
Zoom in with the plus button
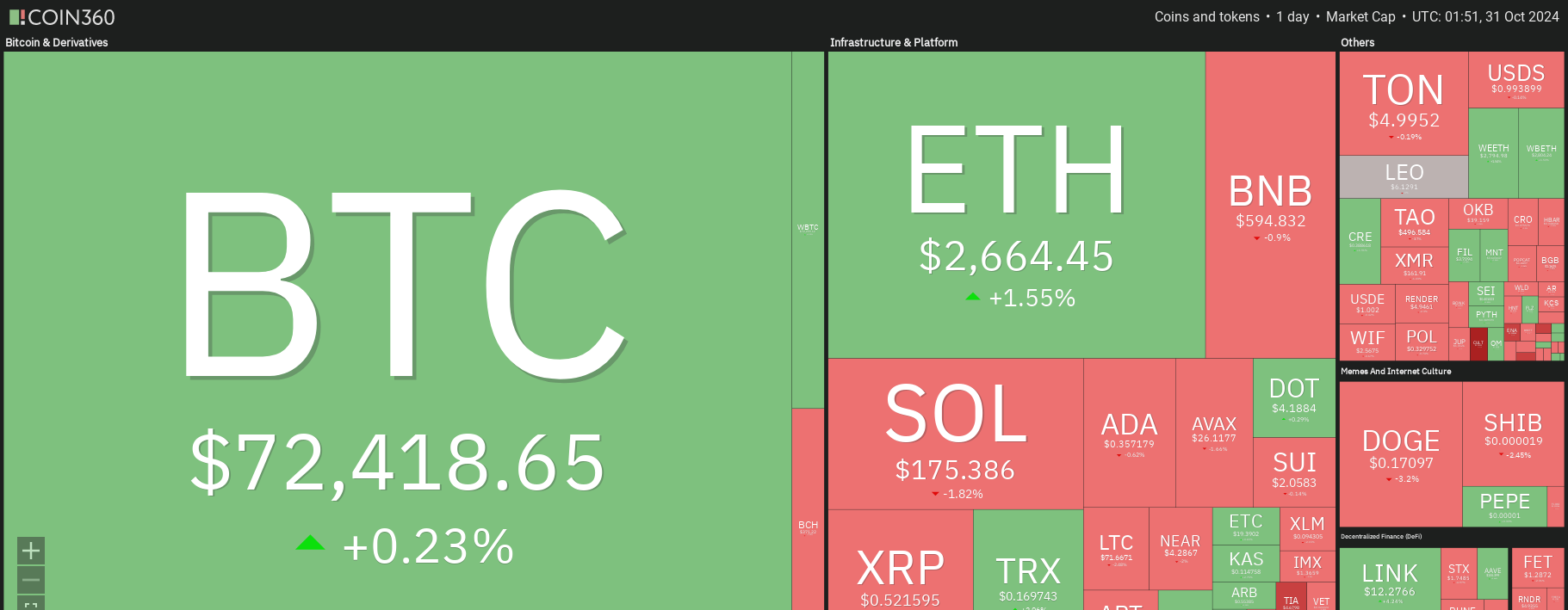click(x=31, y=550)
